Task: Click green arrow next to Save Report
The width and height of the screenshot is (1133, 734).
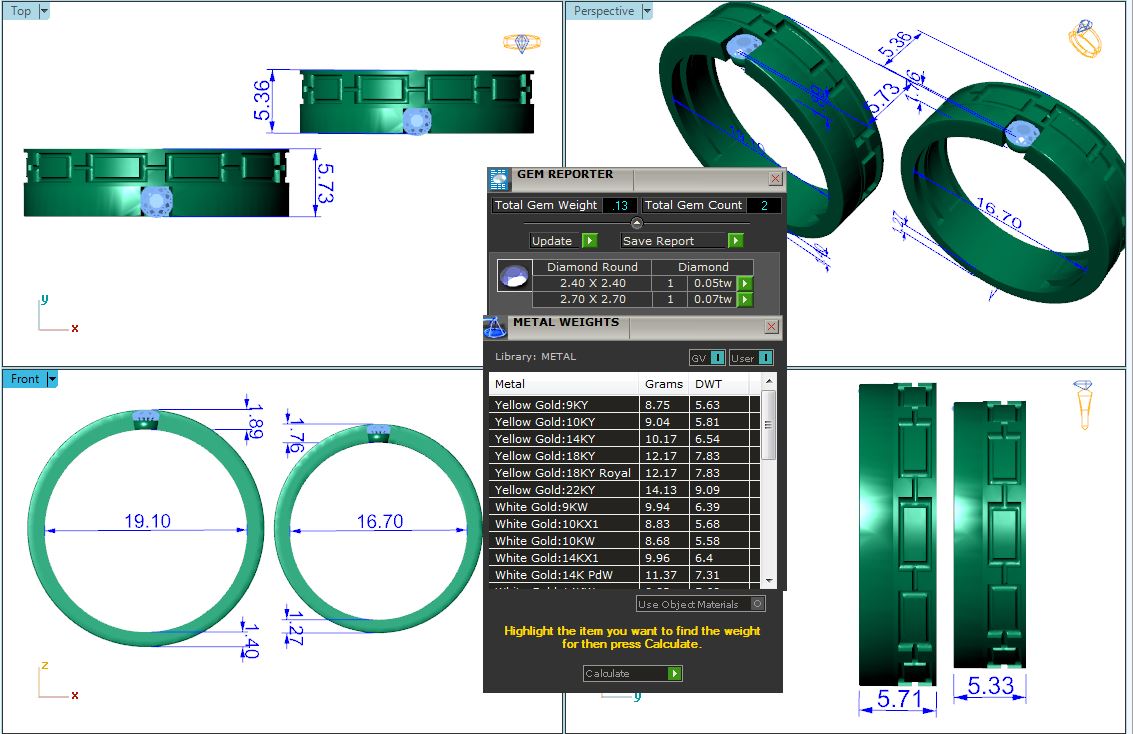Action: click(735, 241)
